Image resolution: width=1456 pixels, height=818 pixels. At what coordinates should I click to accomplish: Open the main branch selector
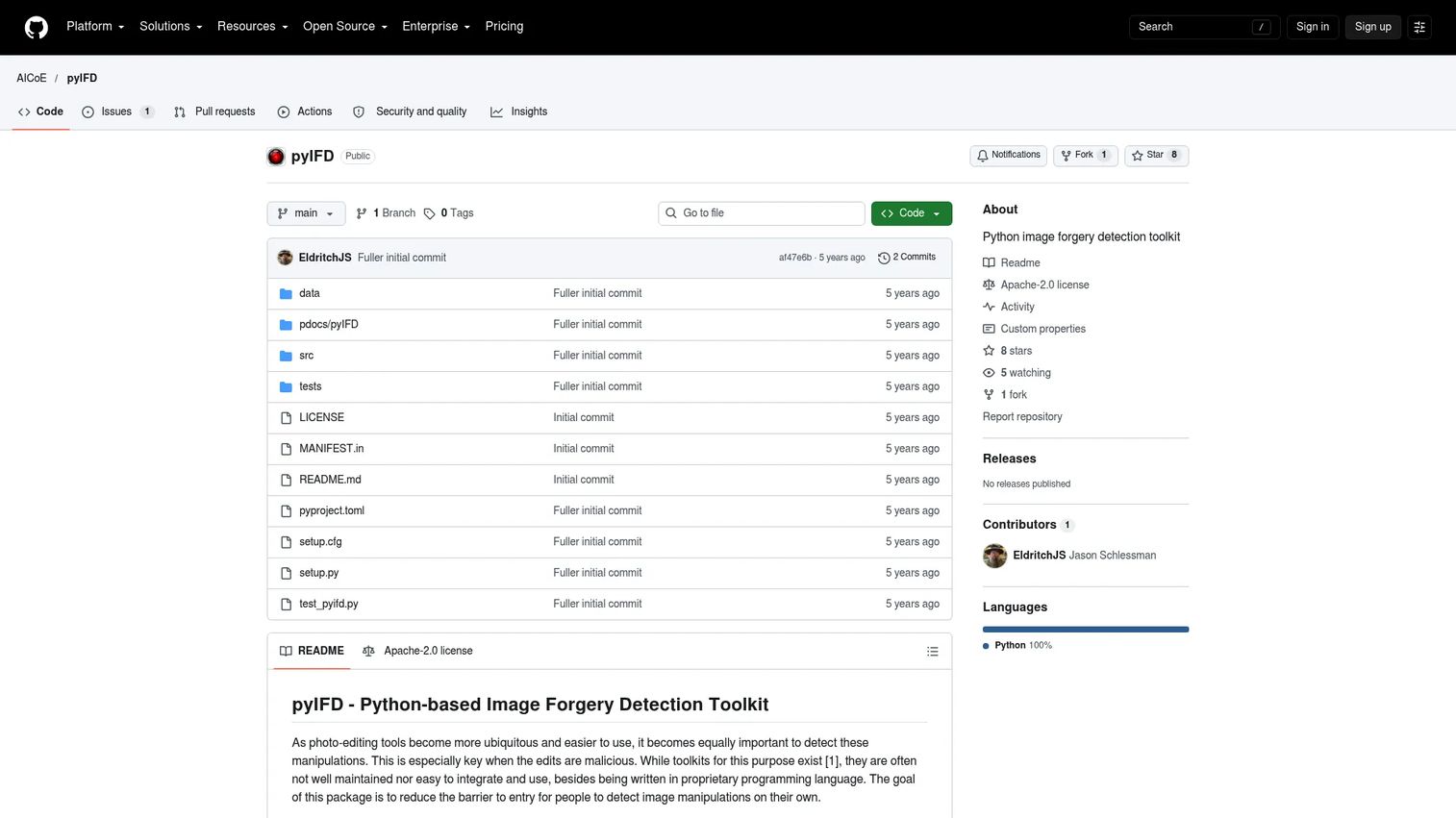tap(306, 213)
